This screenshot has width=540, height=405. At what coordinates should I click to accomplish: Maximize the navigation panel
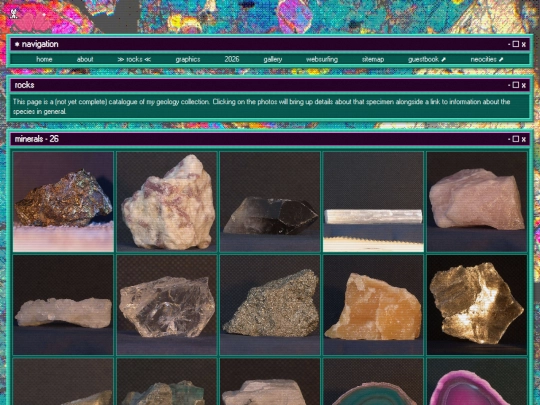tap(516, 44)
